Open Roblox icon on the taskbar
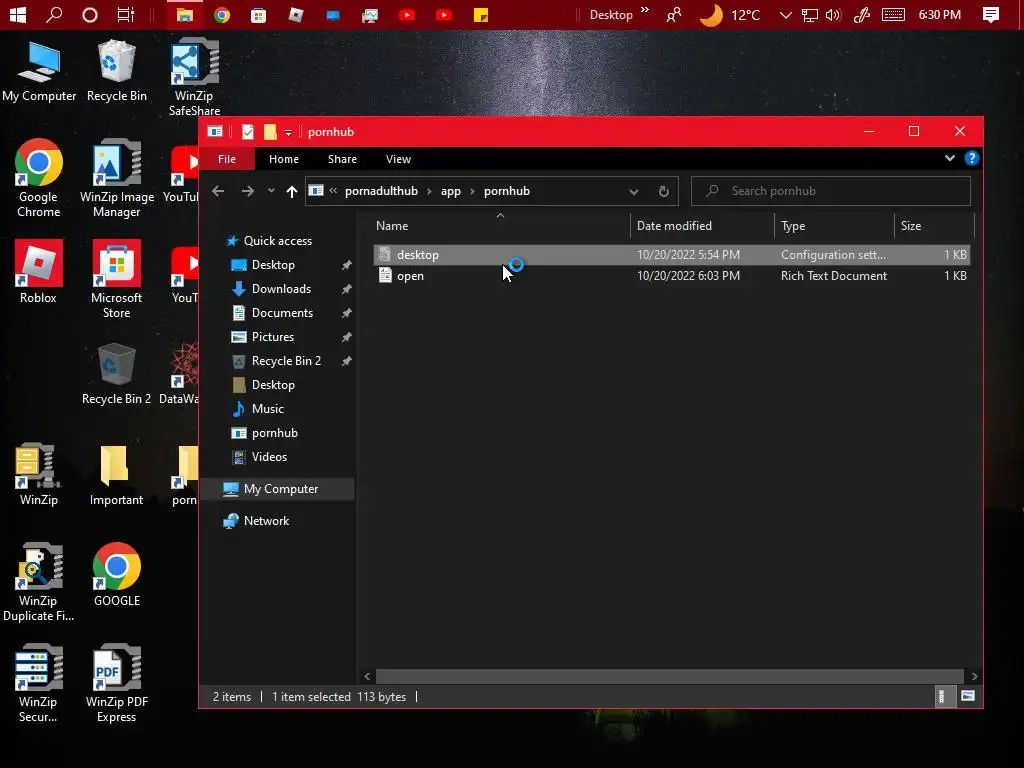The image size is (1024, 768). [296, 14]
